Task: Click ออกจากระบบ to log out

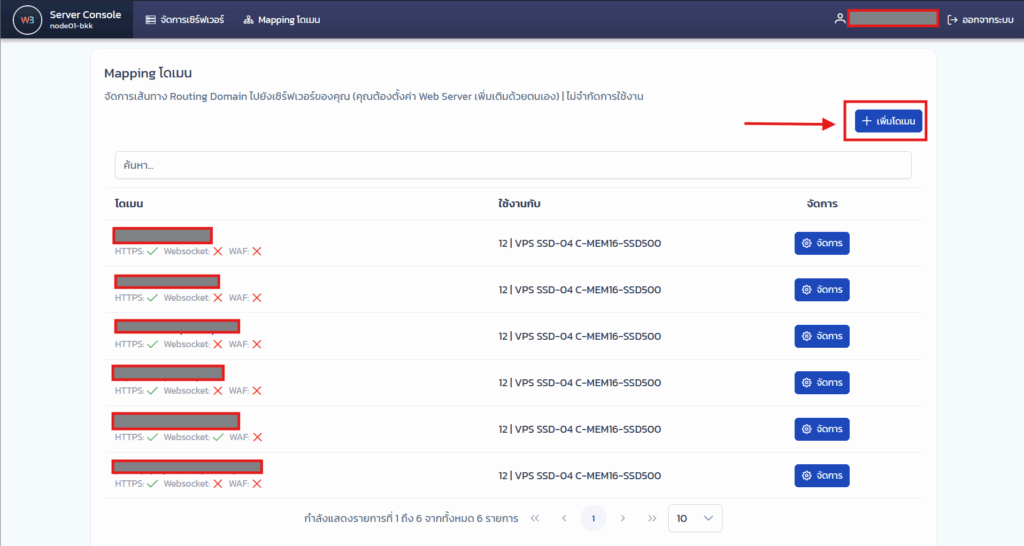Action: [x=980, y=20]
